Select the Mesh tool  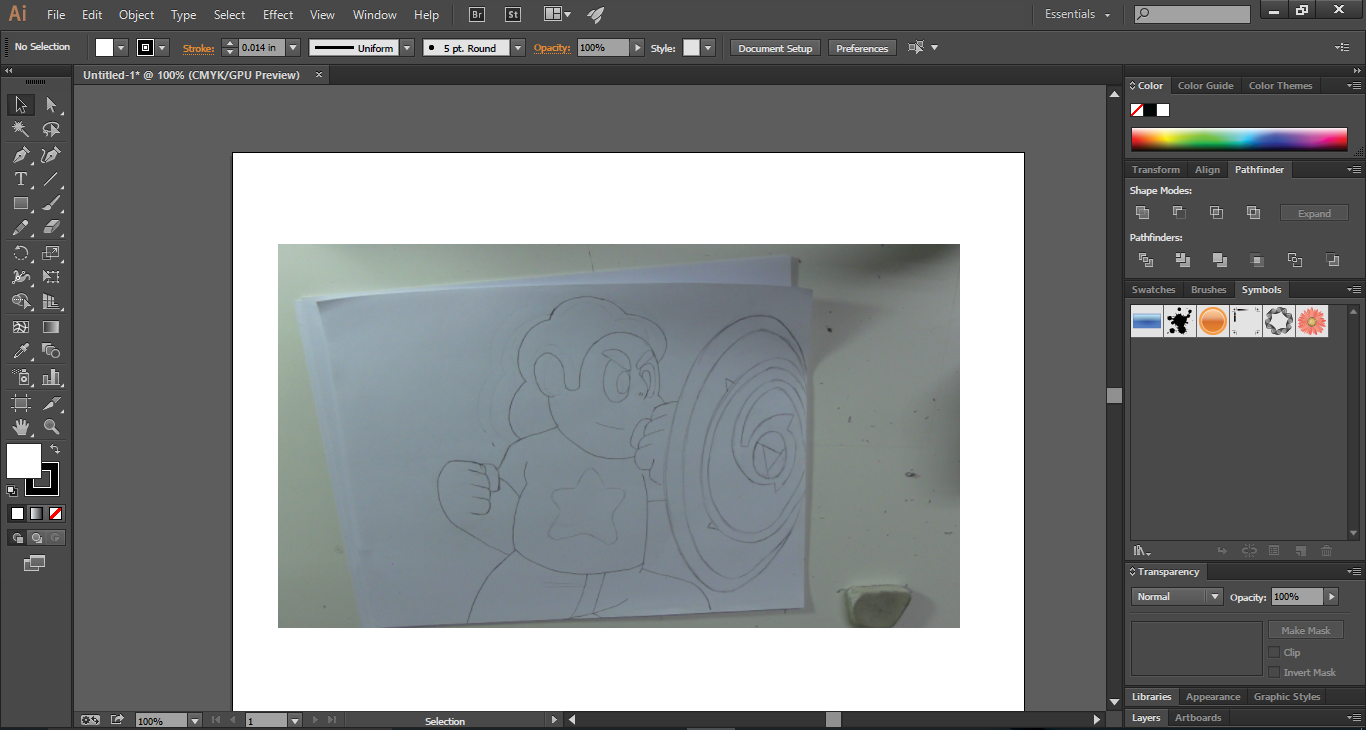click(x=20, y=327)
